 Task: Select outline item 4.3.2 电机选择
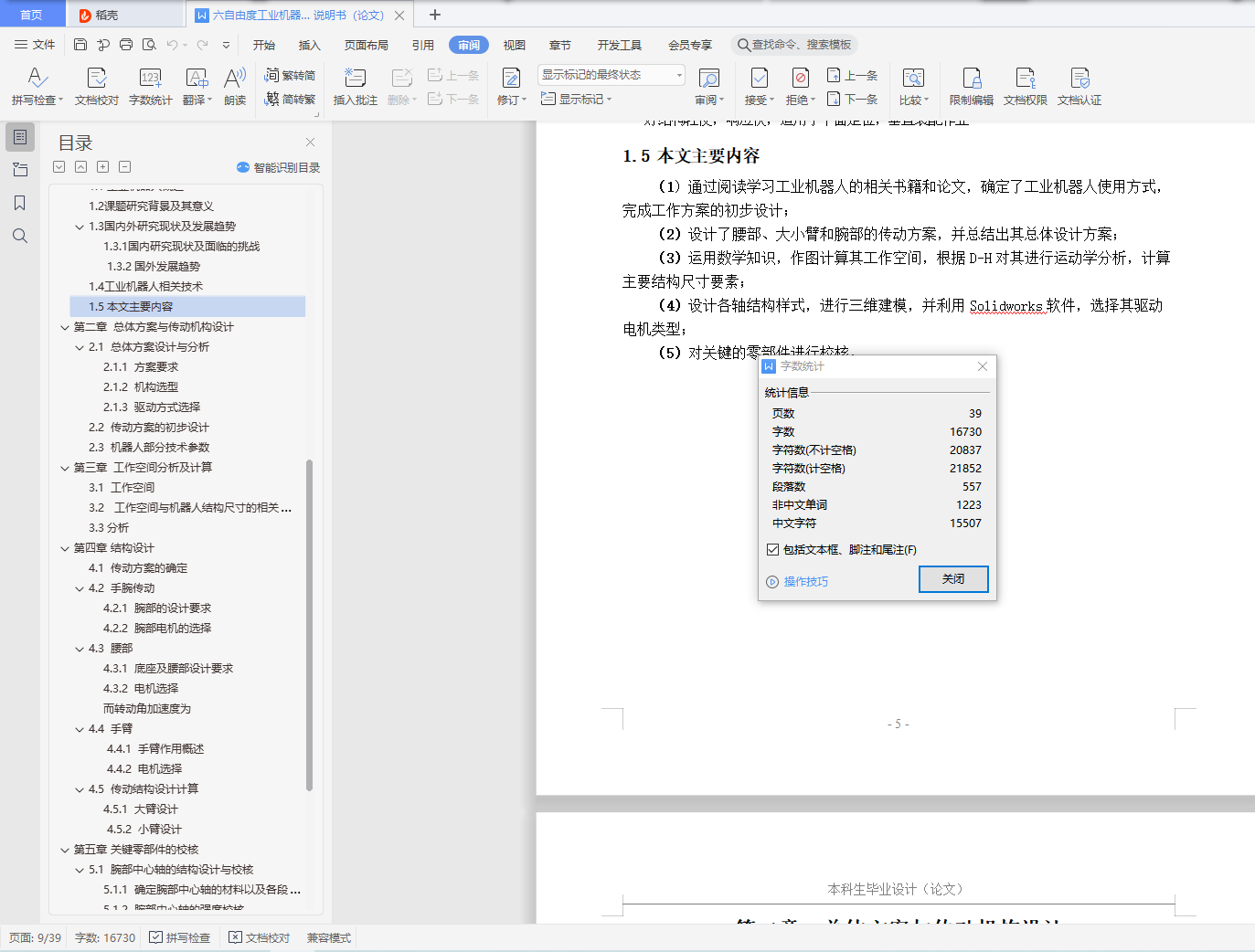(141, 689)
